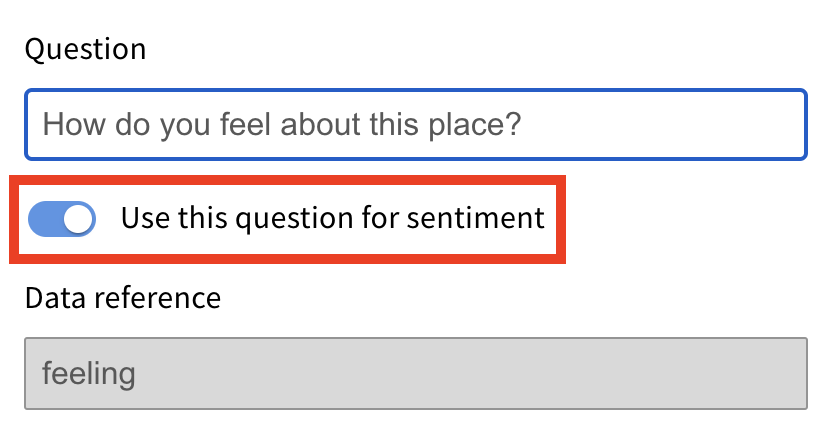The height and width of the screenshot is (430, 832).
Task: Click the Question label
Action: [85, 49]
